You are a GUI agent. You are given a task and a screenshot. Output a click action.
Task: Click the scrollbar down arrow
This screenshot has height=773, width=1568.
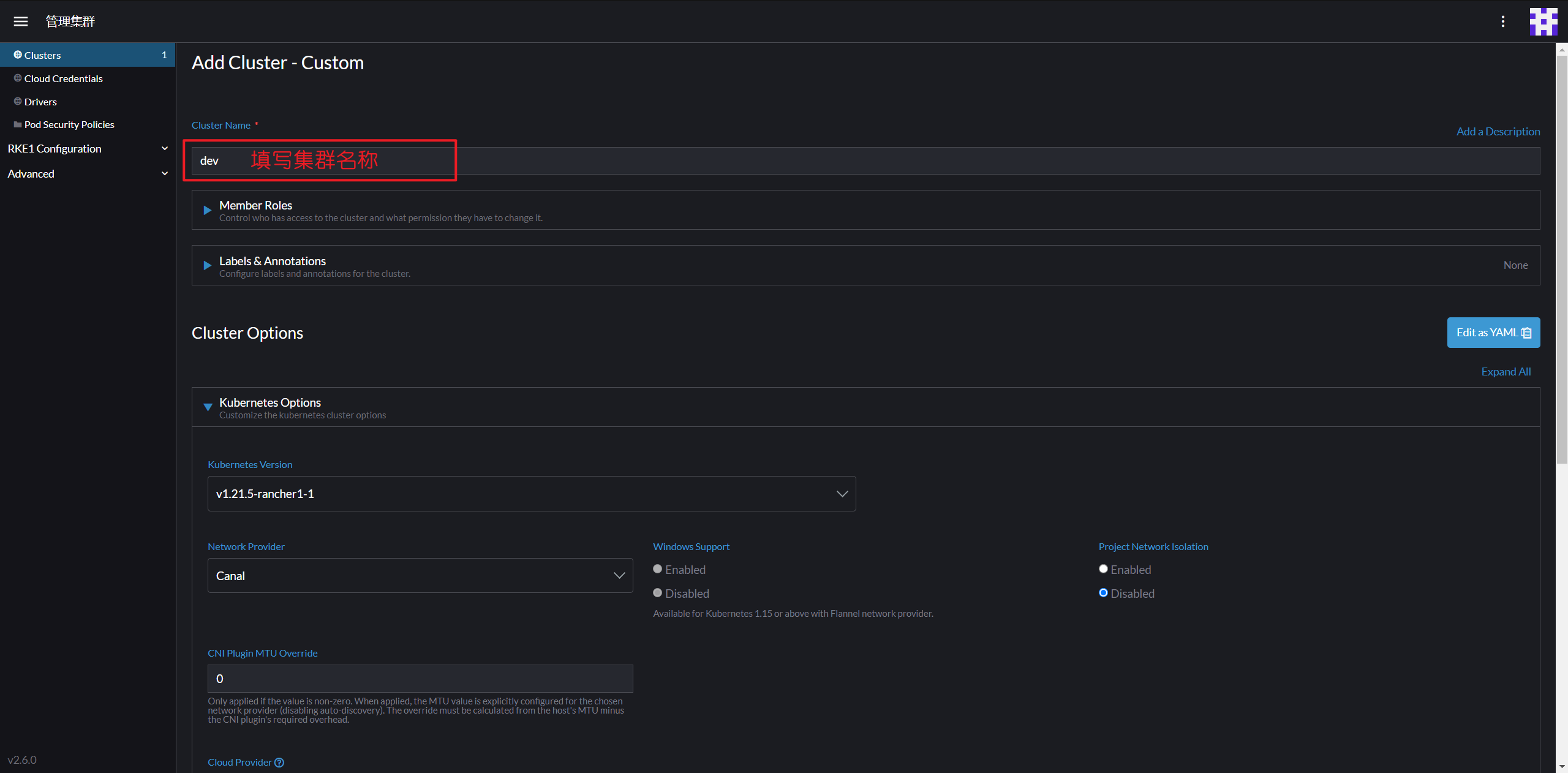coord(1562,766)
